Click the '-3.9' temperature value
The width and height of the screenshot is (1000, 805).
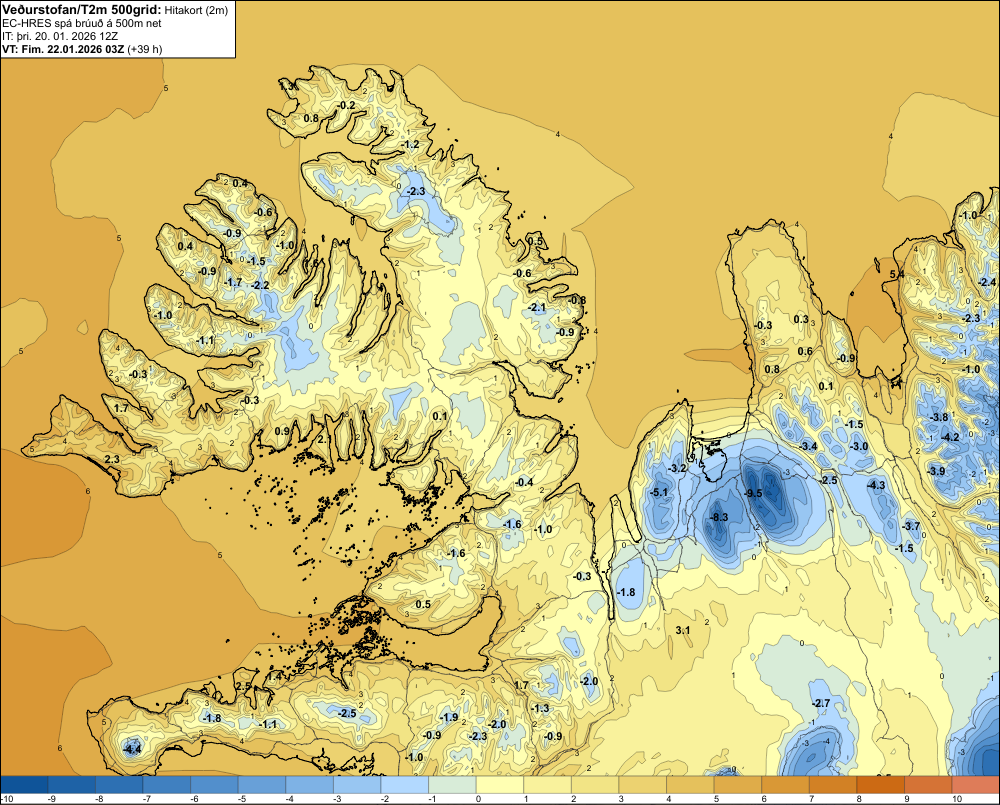(x=936, y=471)
